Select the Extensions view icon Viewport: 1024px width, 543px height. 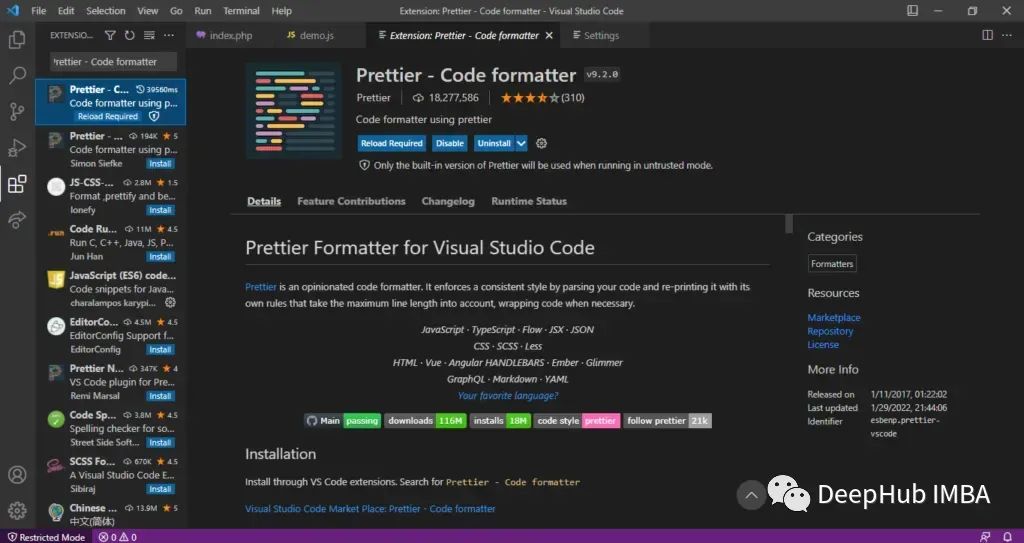click(x=17, y=184)
